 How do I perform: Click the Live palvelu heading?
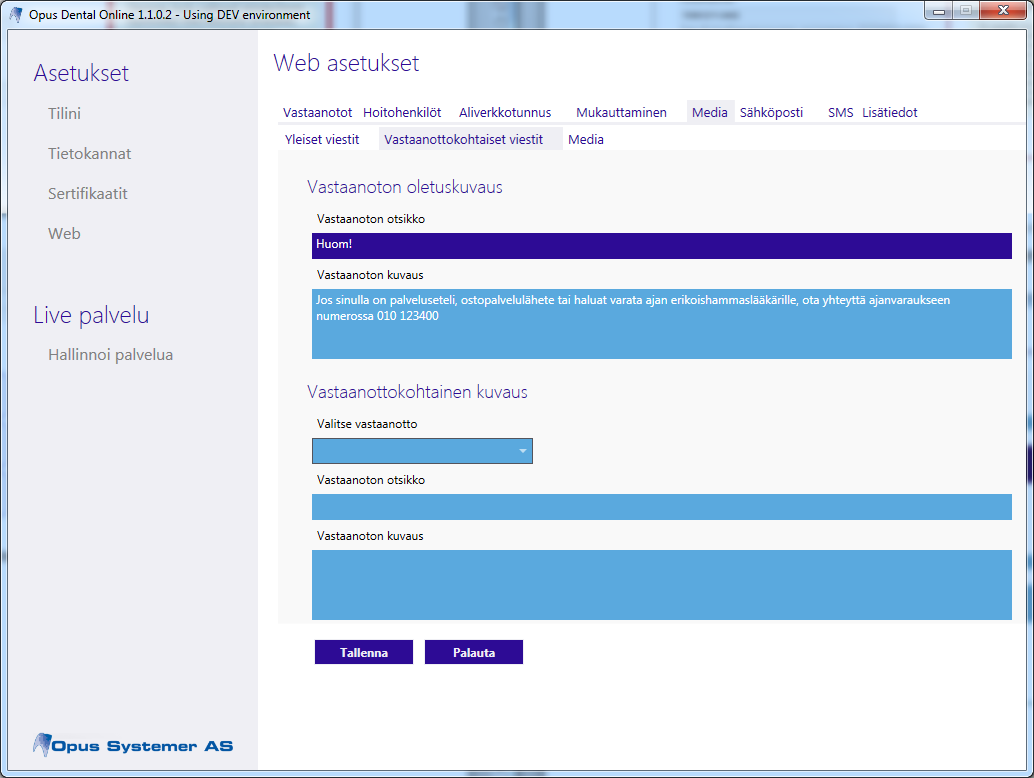tap(91, 315)
